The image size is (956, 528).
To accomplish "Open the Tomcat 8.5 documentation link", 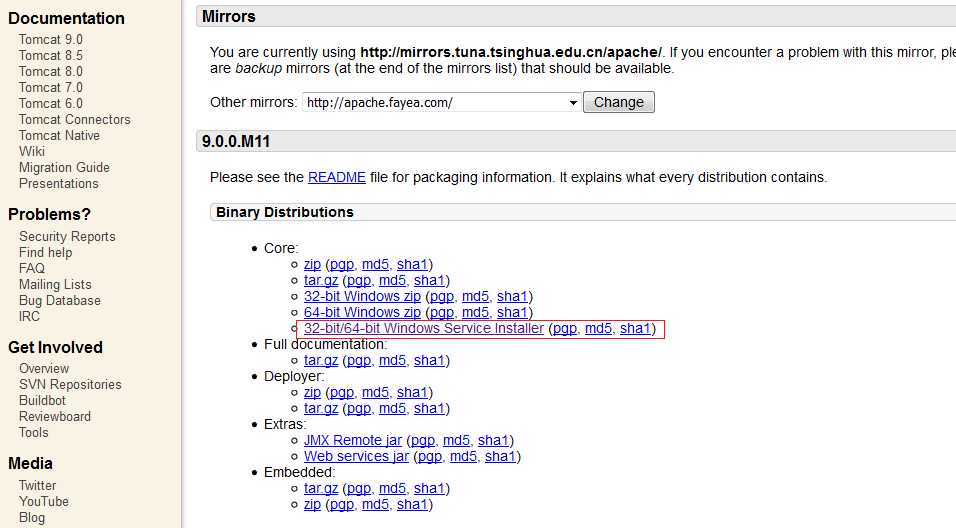I will (51, 55).
